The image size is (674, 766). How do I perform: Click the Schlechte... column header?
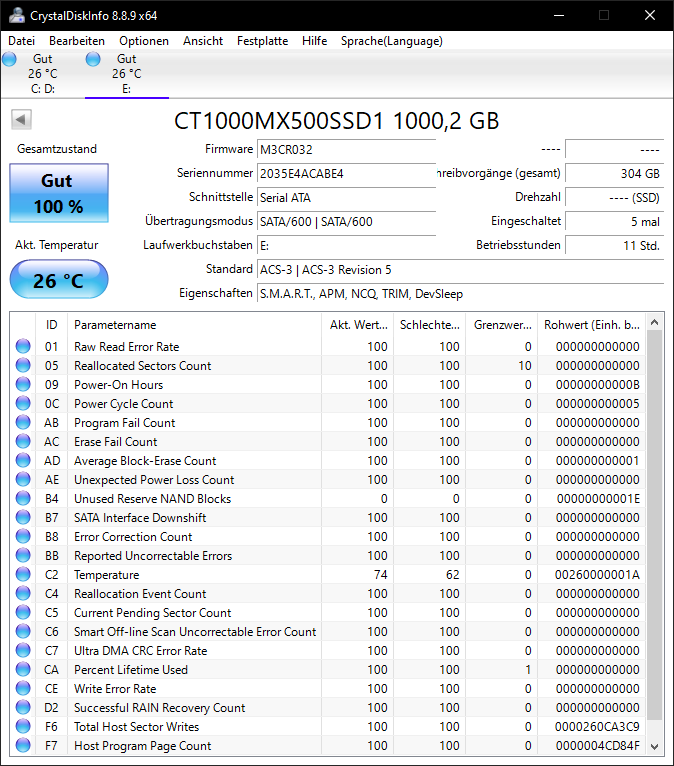(430, 325)
